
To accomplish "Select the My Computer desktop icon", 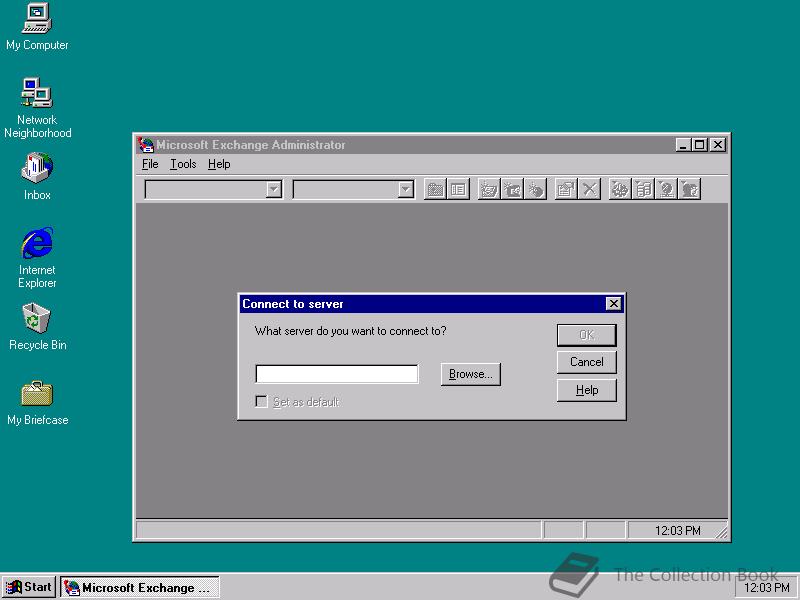I will 37,27.
